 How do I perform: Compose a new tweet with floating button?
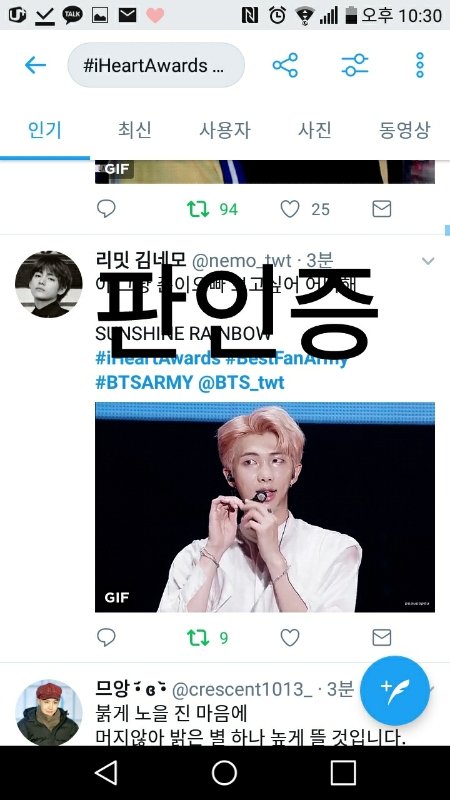(395, 691)
